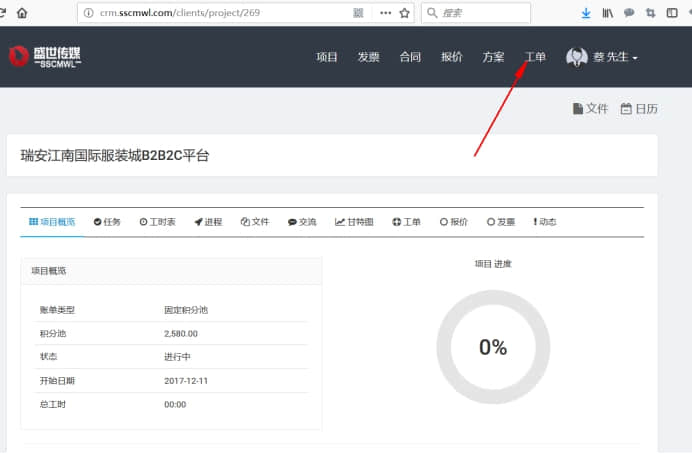Toggle the browser sidebar icon
Image resolution: width=692 pixels, height=454 pixels.
click(x=672, y=13)
